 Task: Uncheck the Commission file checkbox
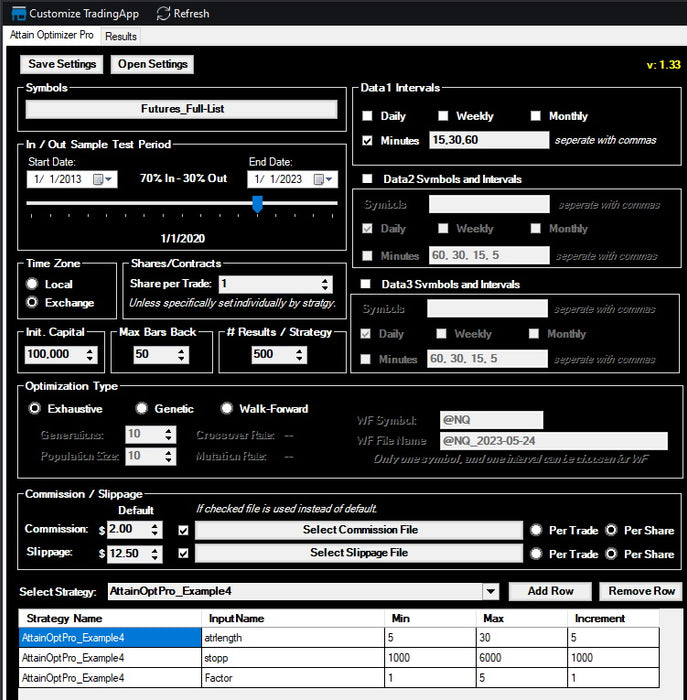click(x=182, y=530)
